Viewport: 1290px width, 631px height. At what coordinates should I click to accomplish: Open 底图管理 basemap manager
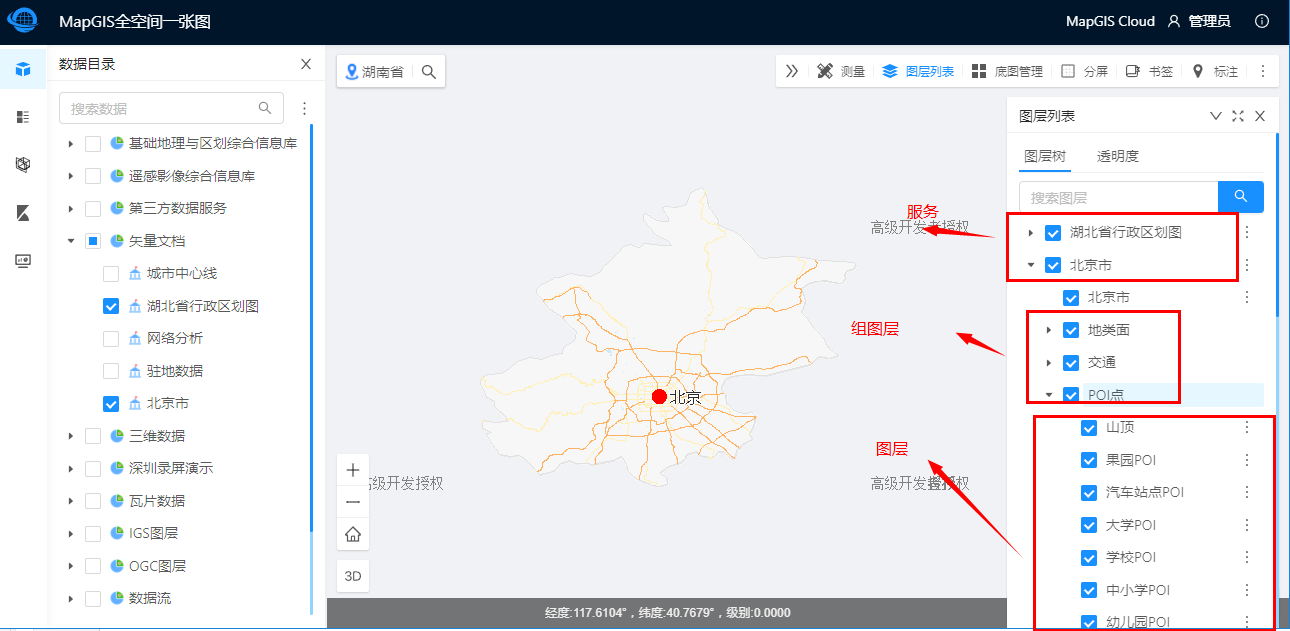click(x=1007, y=71)
